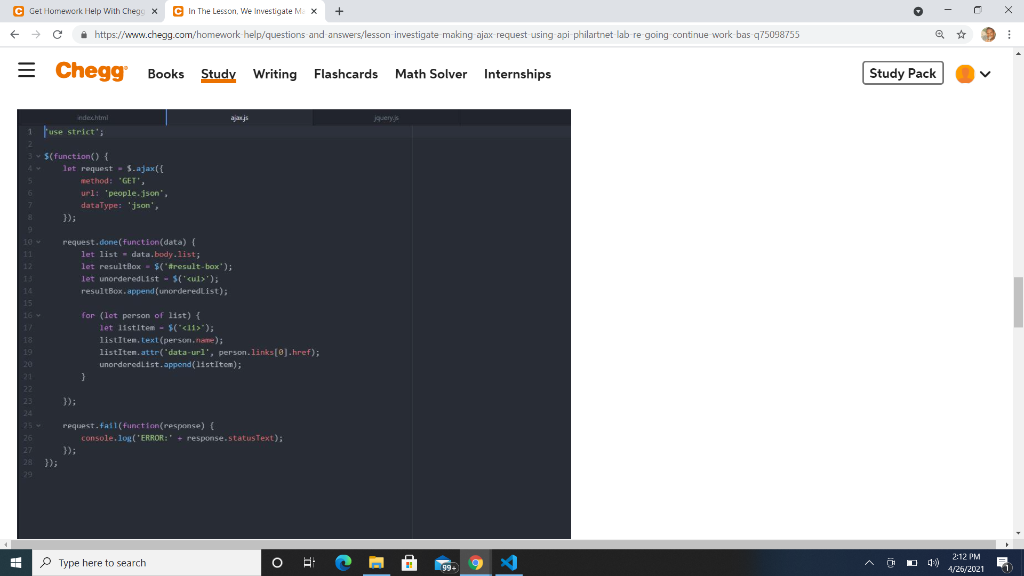Open the Chegg hamburger menu
The width and height of the screenshot is (1024, 576).
click(27, 72)
